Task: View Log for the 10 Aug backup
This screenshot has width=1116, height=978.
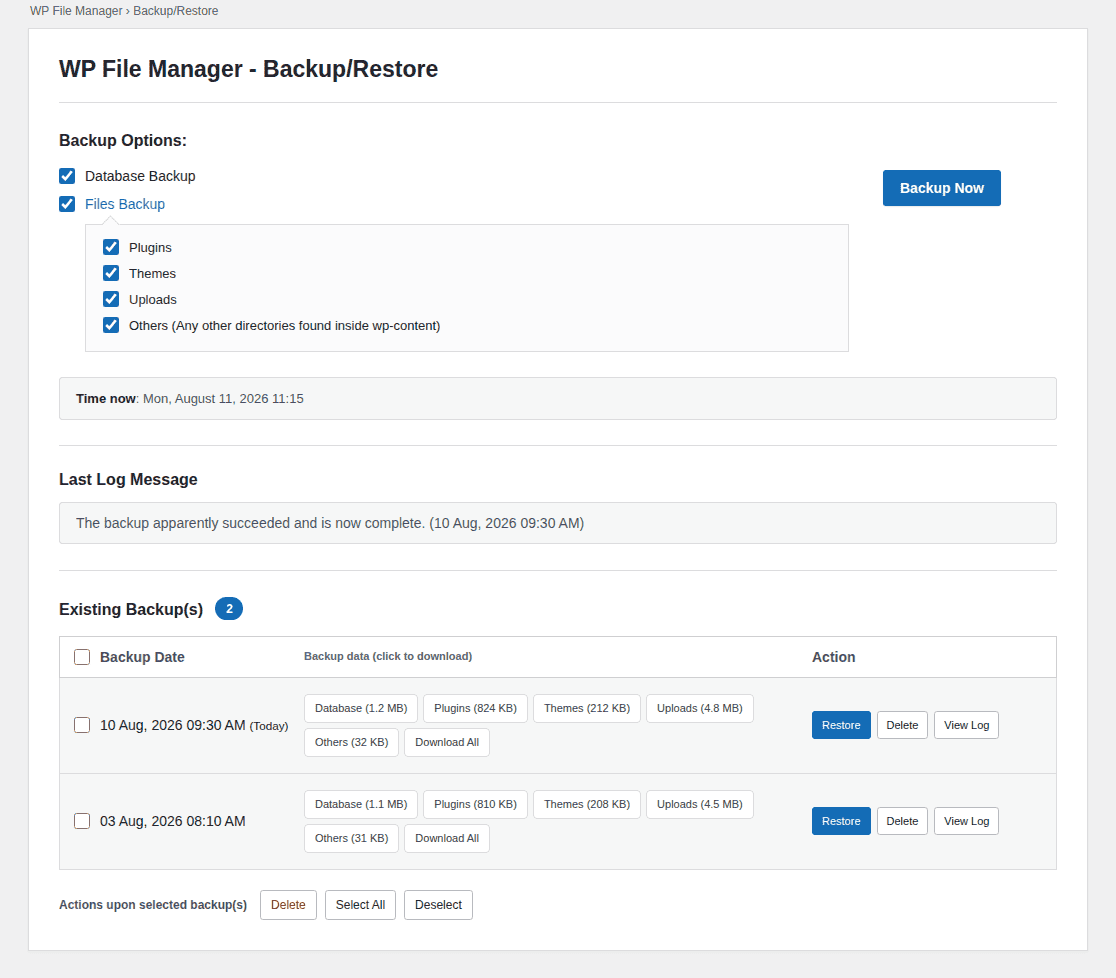Action: click(967, 725)
